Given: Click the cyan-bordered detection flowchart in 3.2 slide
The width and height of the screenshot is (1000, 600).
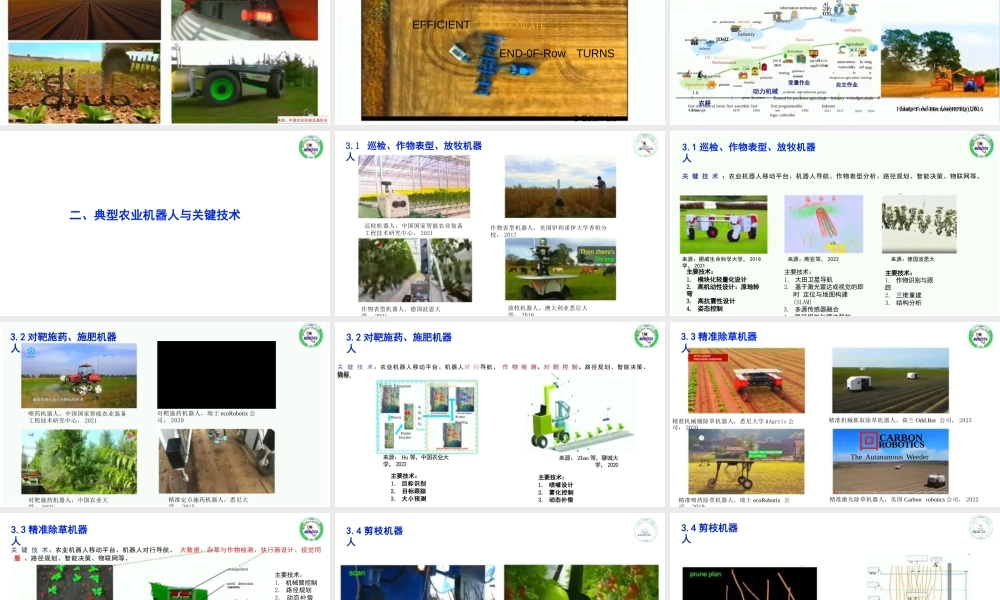Looking at the screenshot, I should tap(427, 417).
